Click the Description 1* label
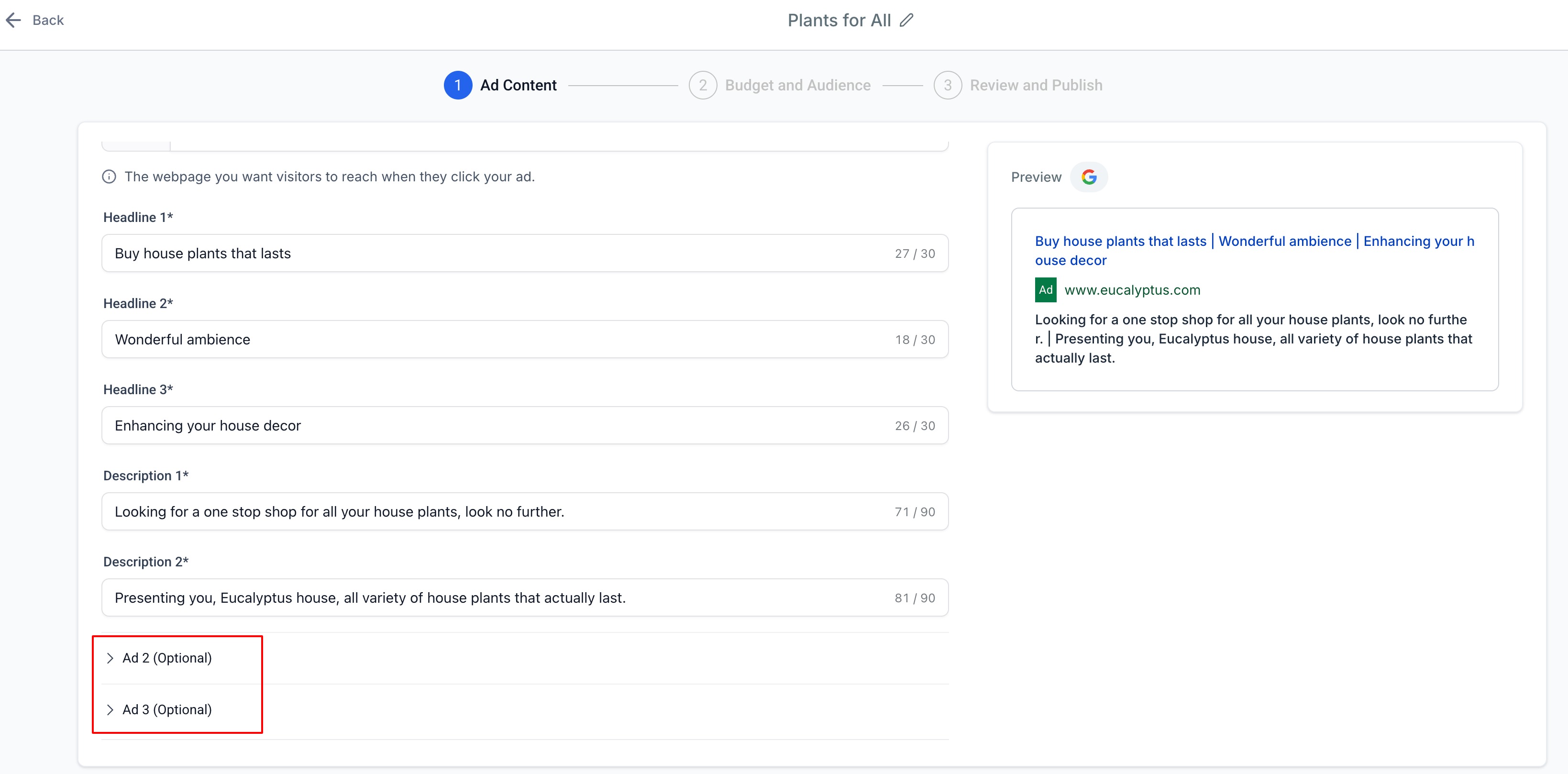 (146, 475)
